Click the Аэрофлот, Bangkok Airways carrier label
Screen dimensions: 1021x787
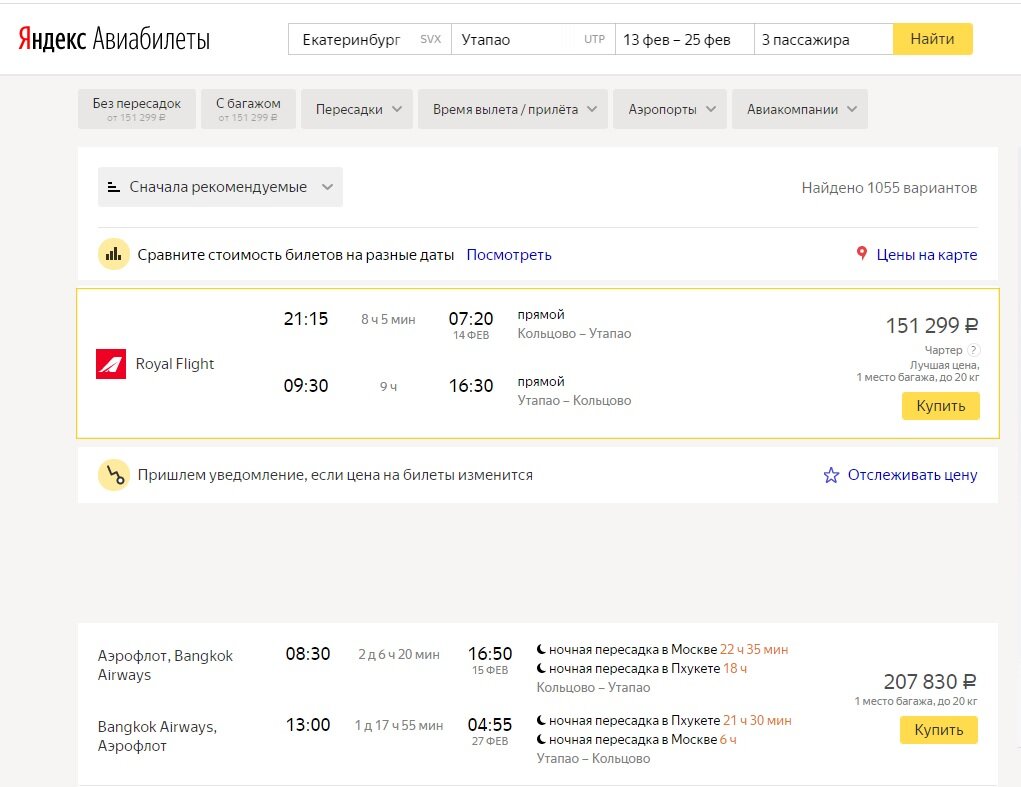pos(165,665)
